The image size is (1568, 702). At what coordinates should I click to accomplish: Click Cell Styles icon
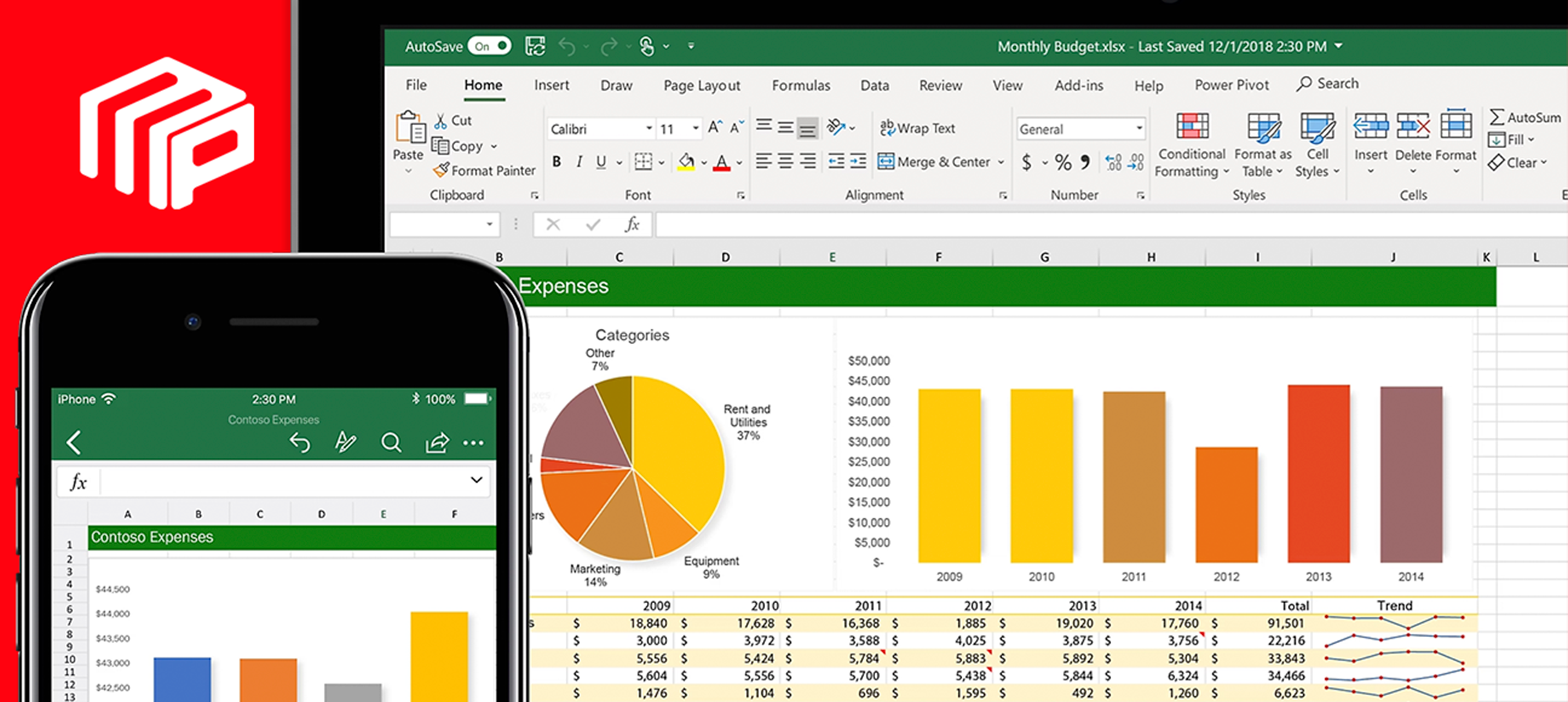tap(1317, 127)
